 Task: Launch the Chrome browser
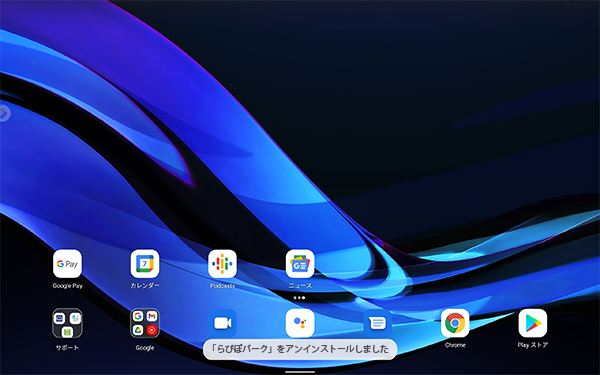[x=455, y=323]
